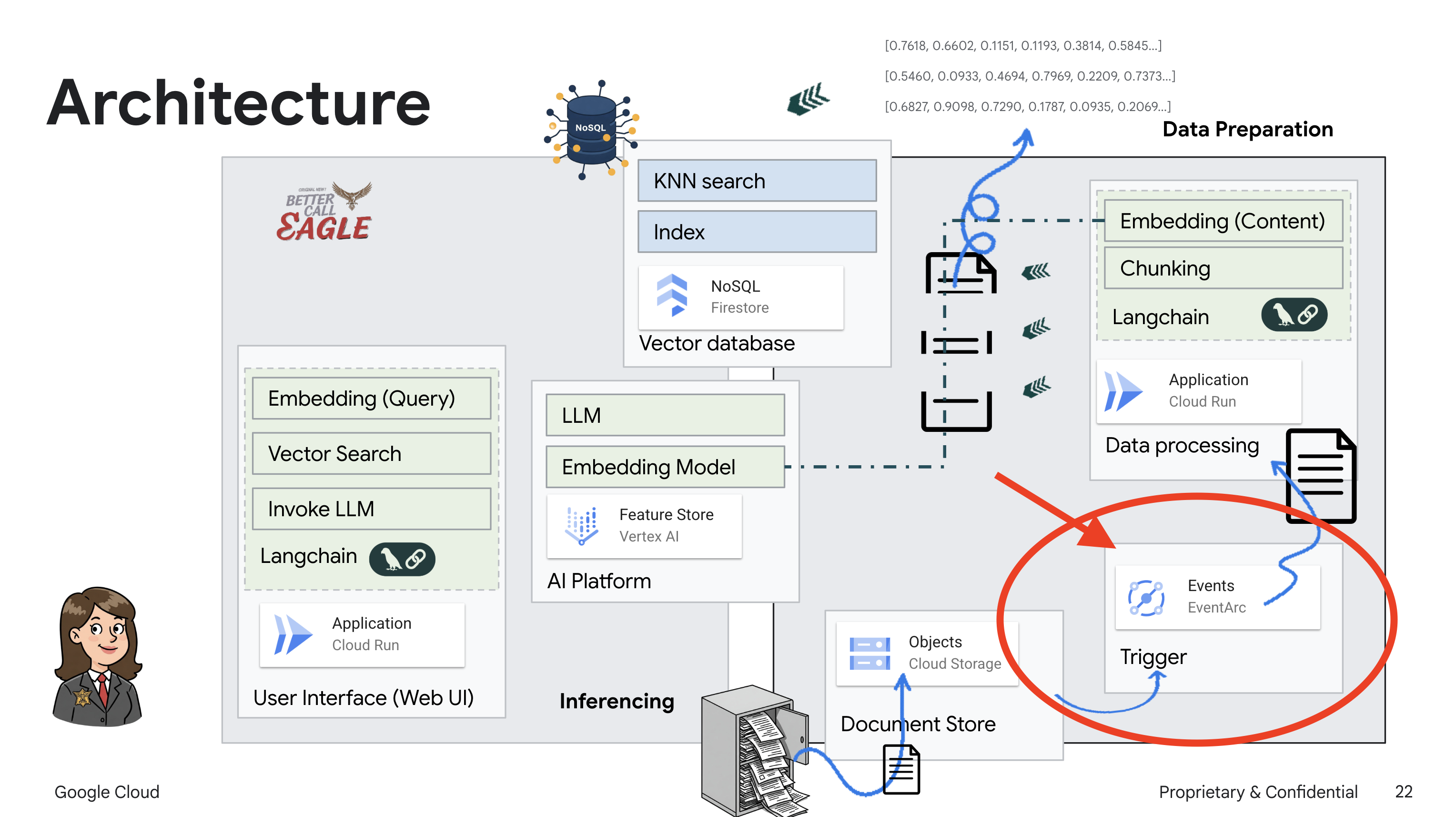Click the Embedding (Content) box
Screen dimensions: 1456x817
coord(1223,221)
